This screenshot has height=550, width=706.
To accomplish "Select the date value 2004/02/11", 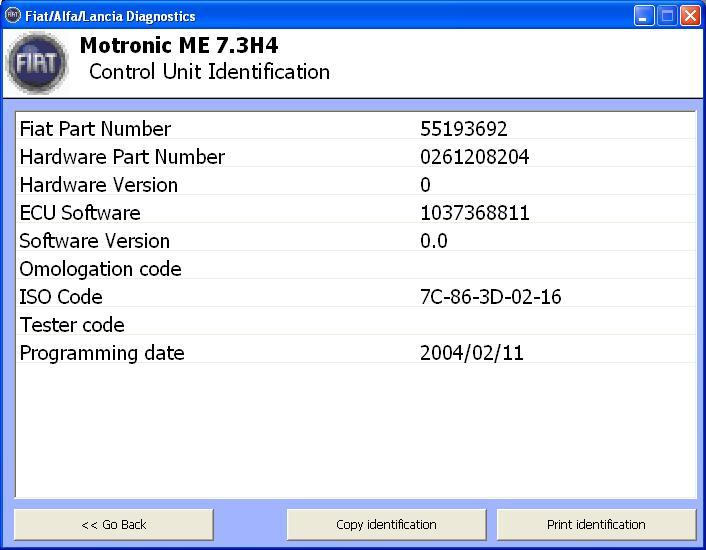I will [471, 353].
